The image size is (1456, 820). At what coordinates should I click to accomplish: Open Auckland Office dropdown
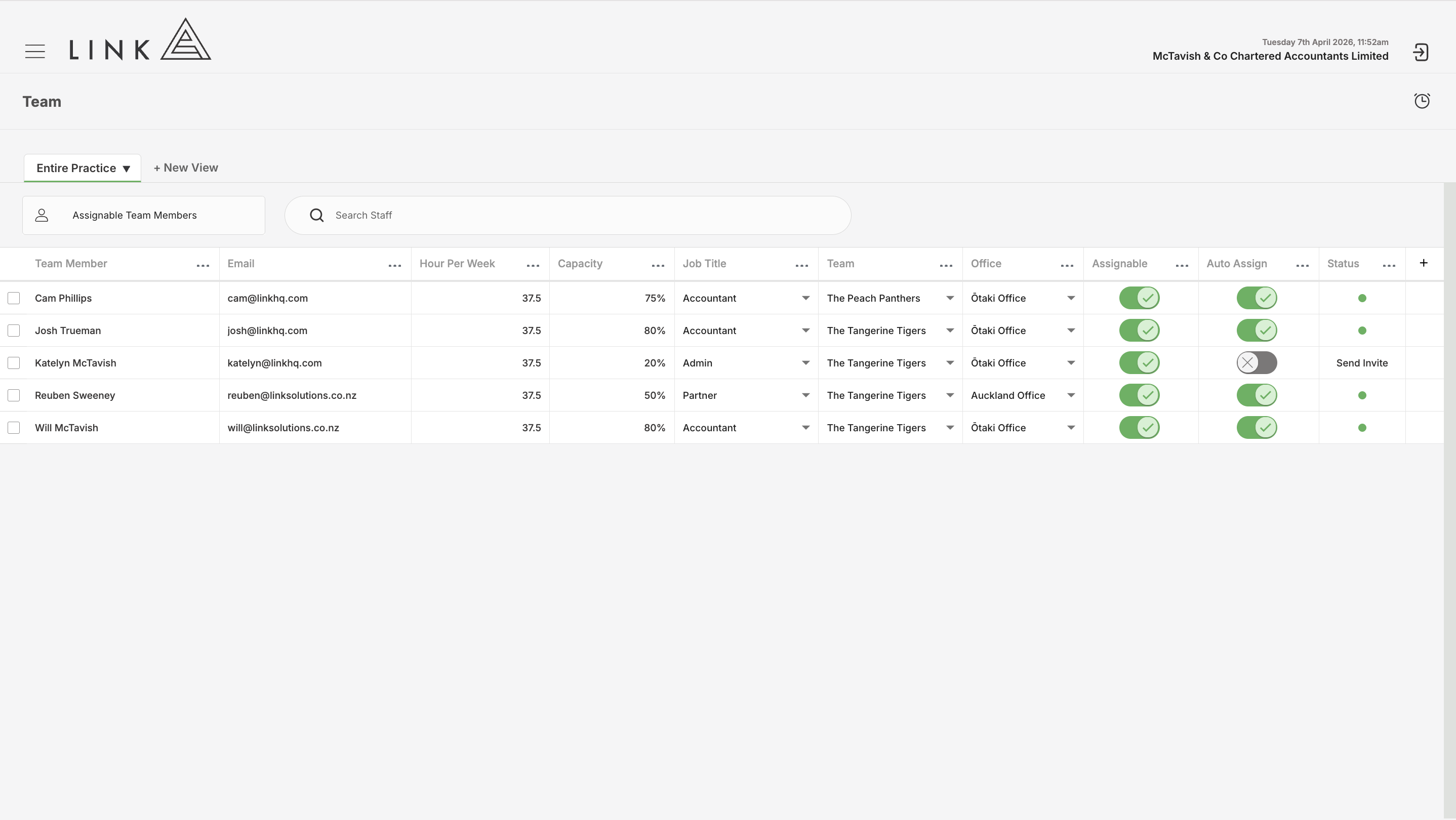click(x=1071, y=395)
